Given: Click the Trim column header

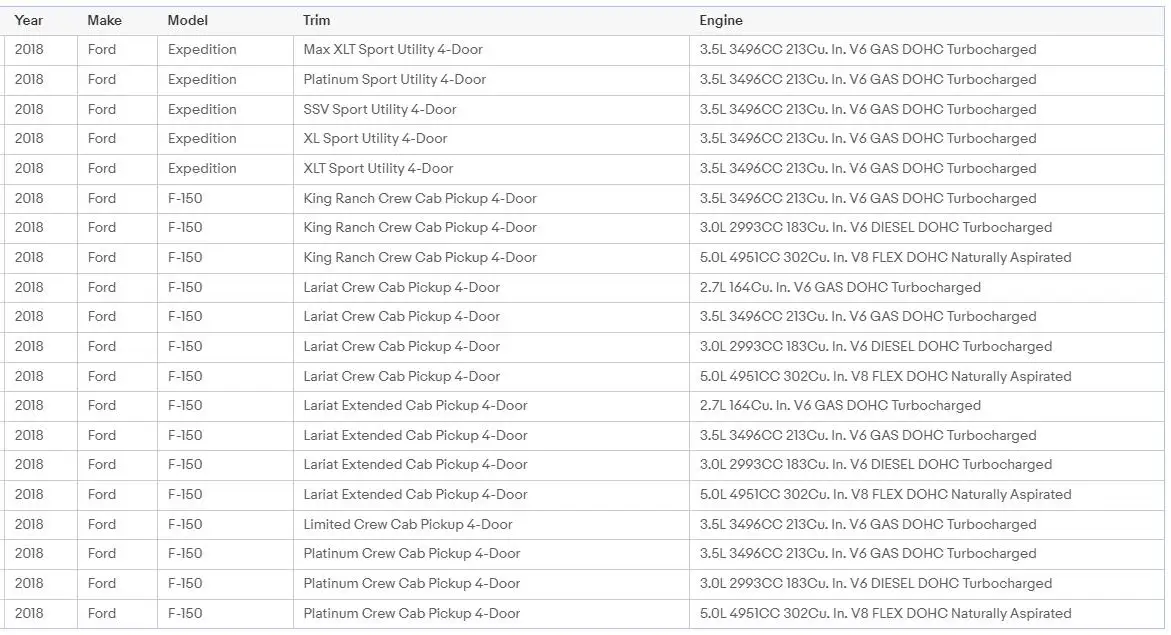Looking at the screenshot, I should 316,20.
